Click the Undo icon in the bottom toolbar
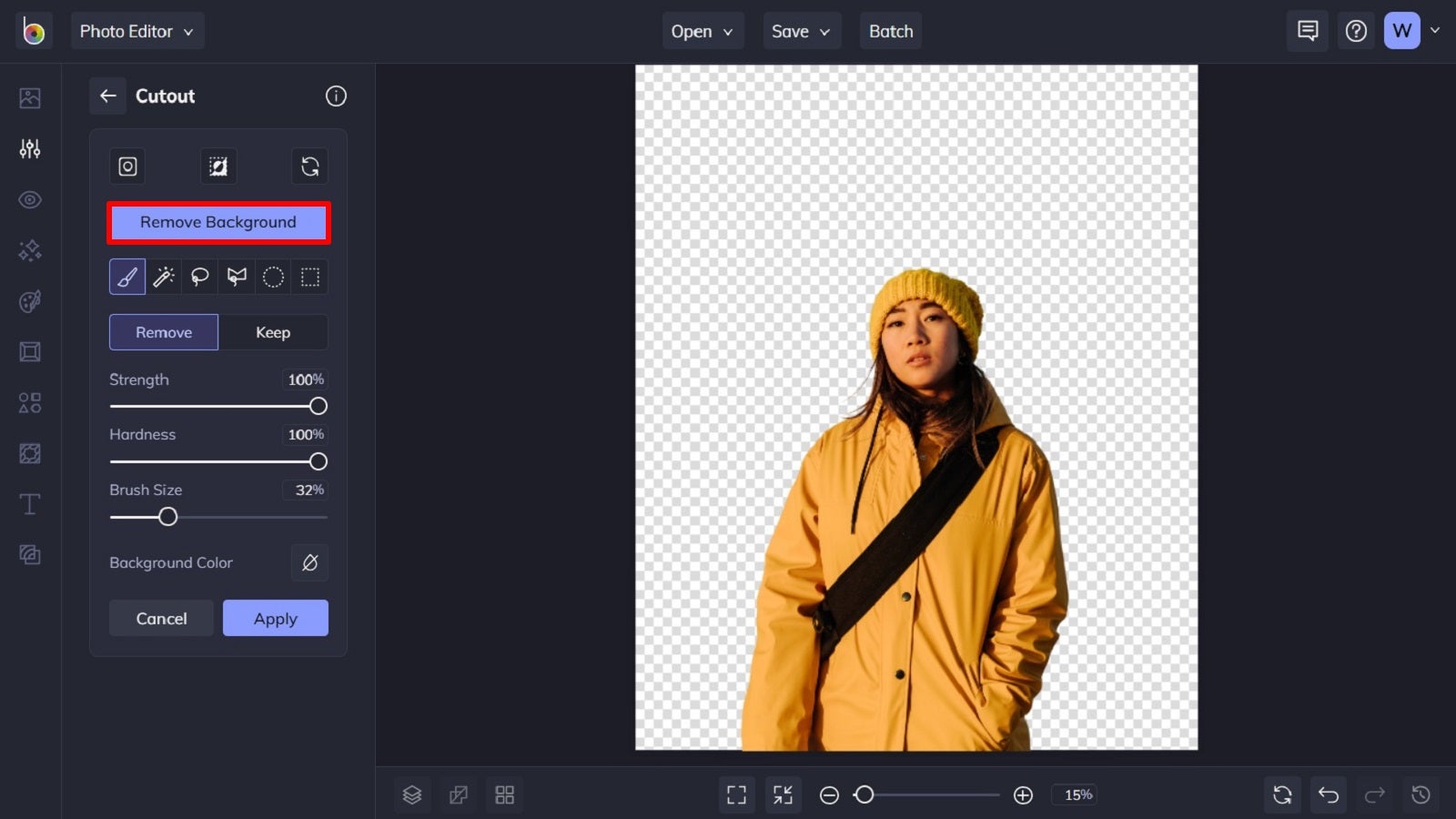 1329,794
